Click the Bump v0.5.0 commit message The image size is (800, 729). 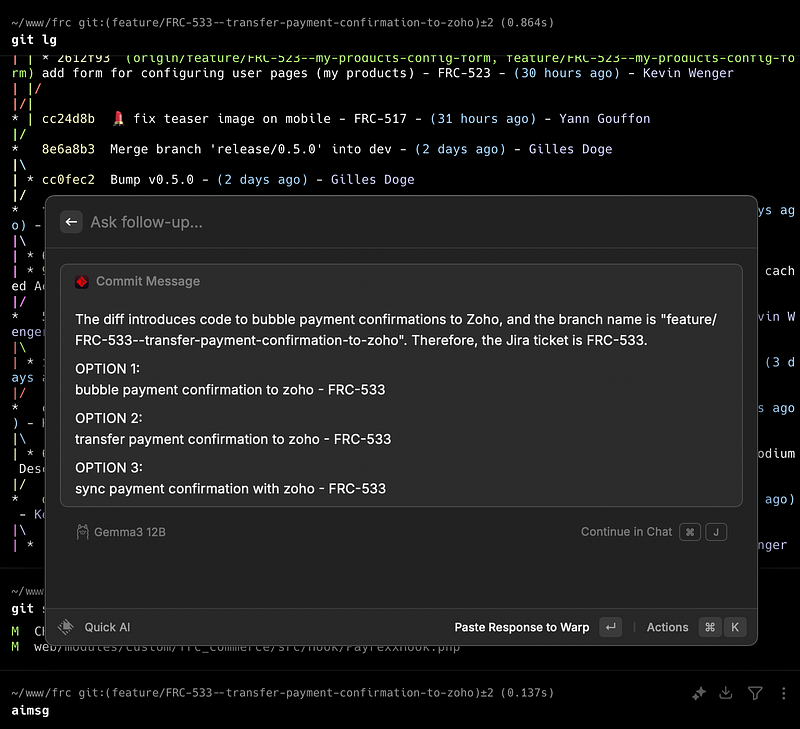click(152, 180)
